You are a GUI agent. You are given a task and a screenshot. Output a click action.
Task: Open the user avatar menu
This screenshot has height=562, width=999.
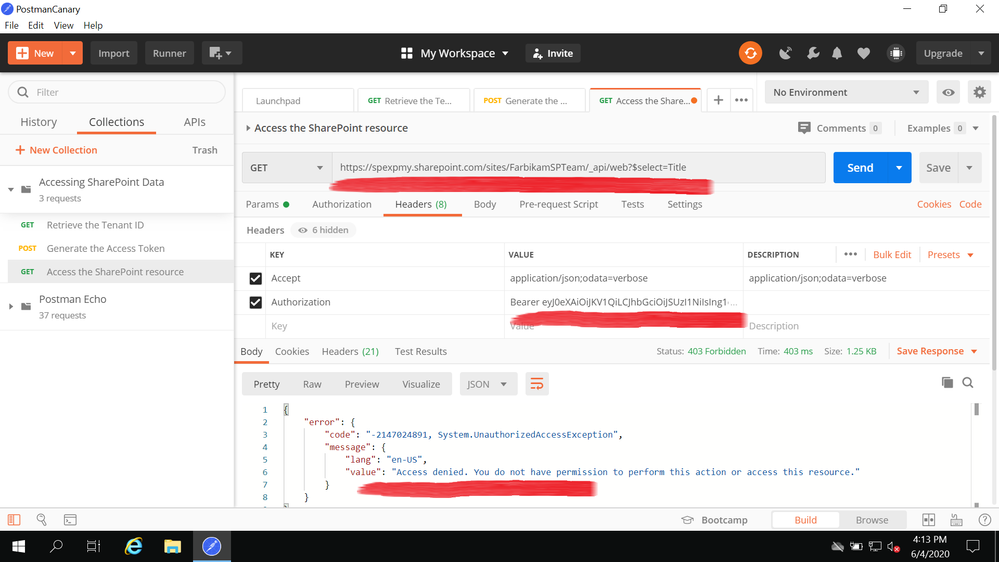pos(896,54)
